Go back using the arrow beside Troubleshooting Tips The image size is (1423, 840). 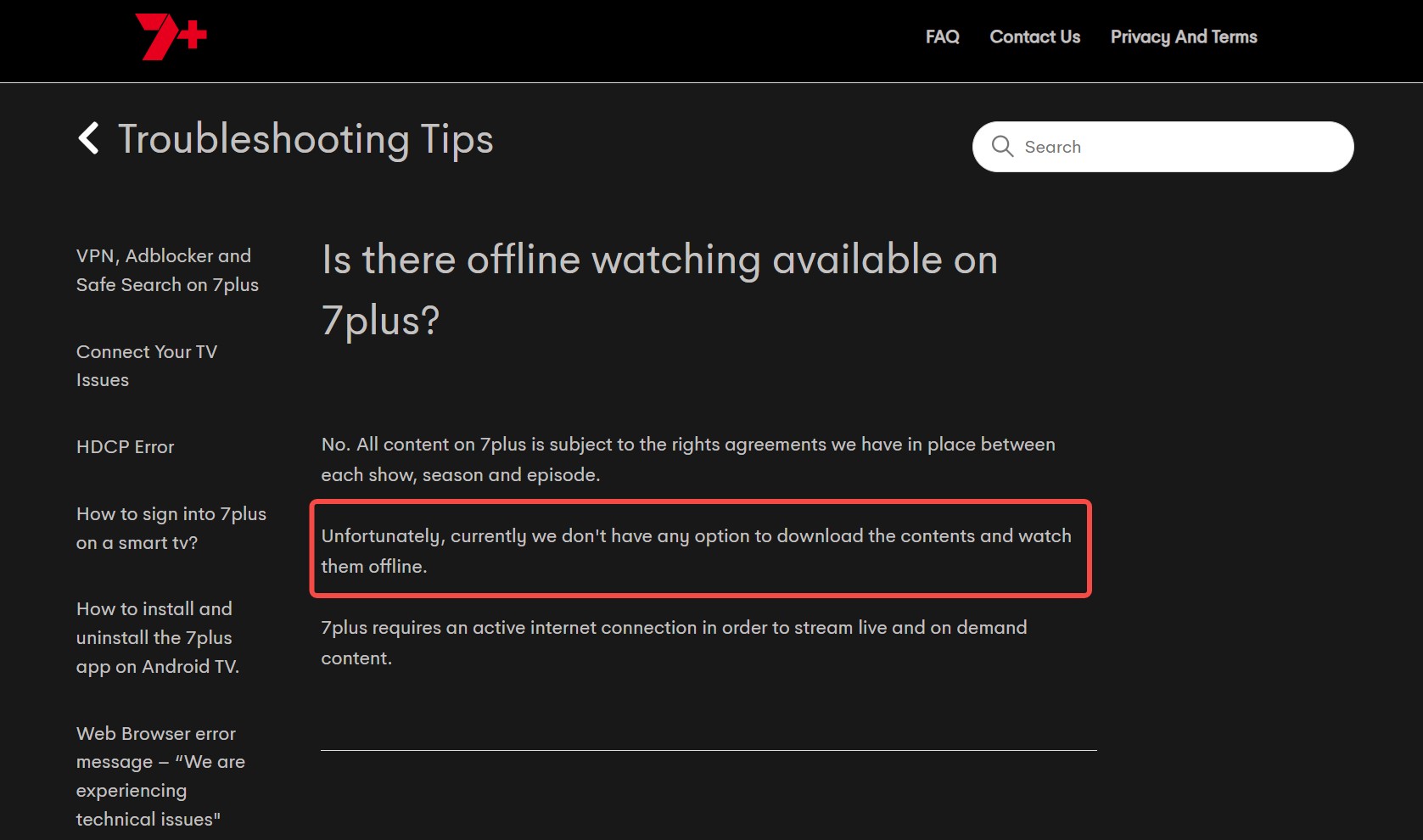click(x=88, y=137)
